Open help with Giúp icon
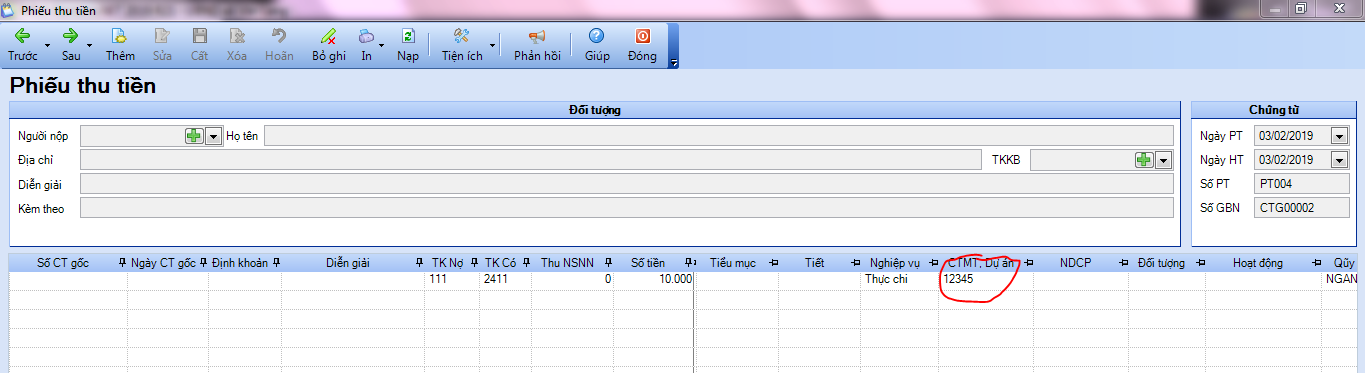Screen dimensions: 1365x373 (x=597, y=36)
